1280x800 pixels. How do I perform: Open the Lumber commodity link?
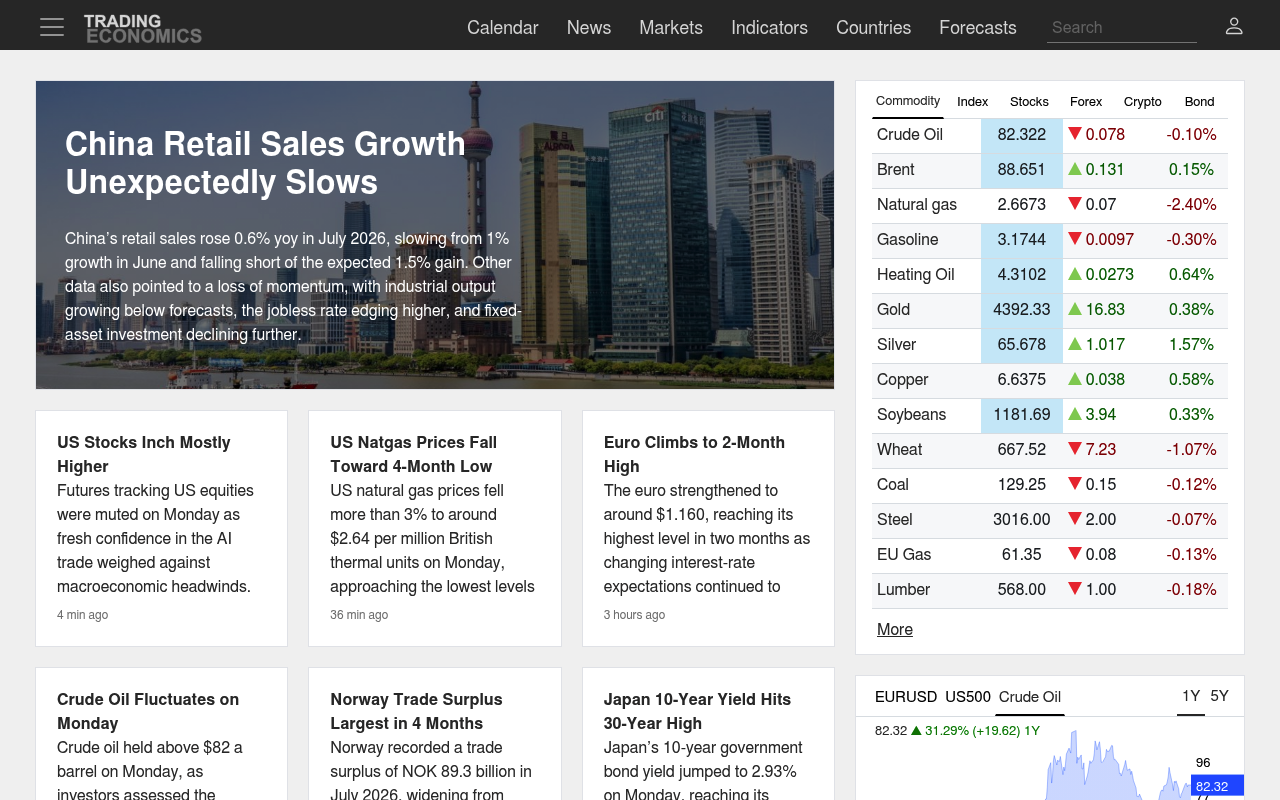pyautogui.click(x=904, y=590)
